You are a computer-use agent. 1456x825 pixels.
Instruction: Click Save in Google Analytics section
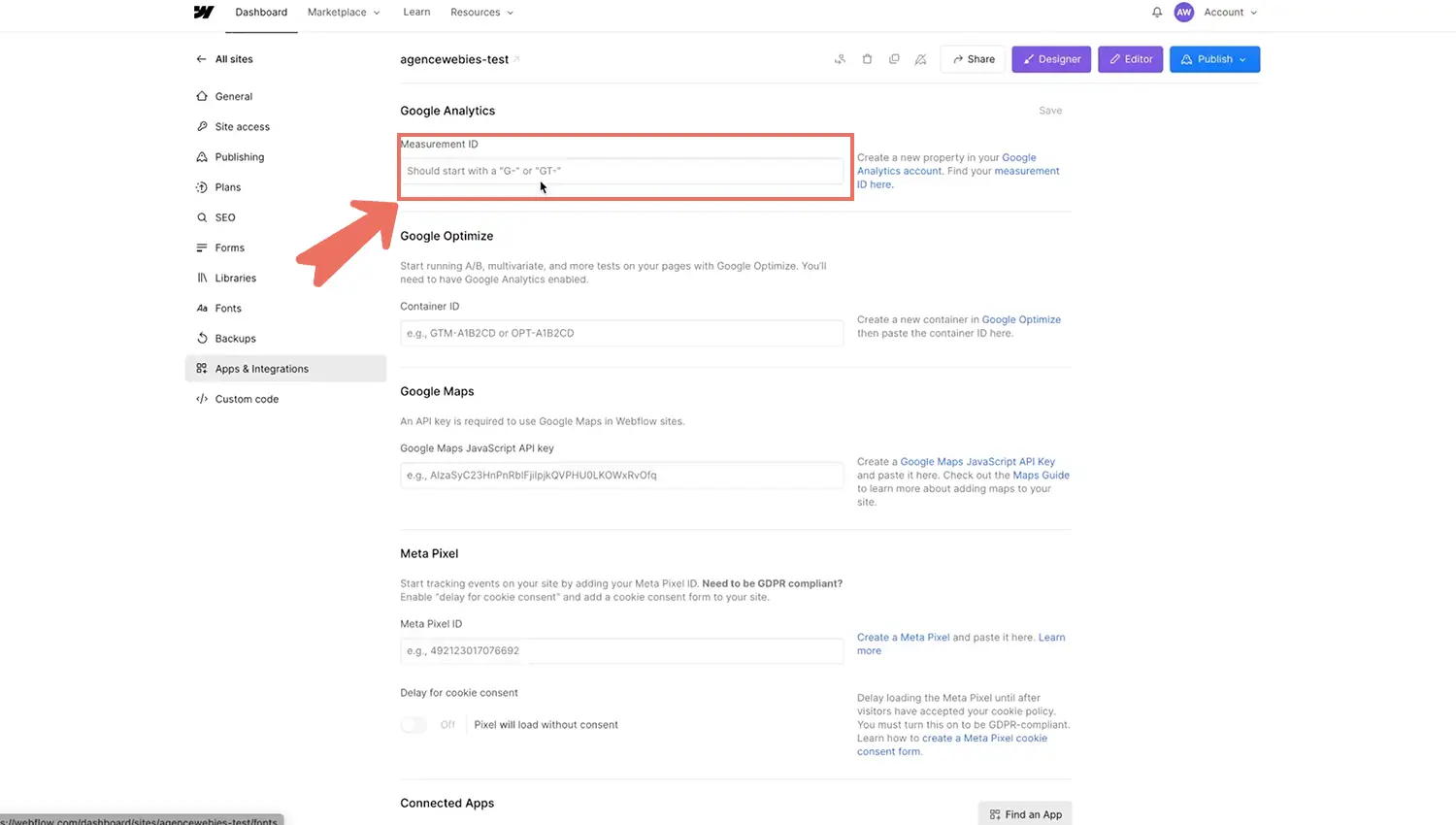pos(1050,111)
